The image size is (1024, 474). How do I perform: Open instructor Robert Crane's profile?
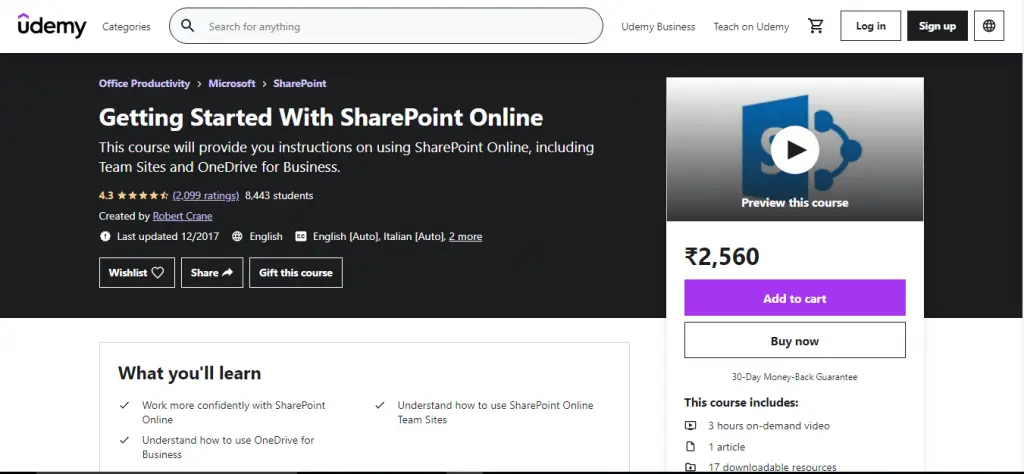tap(182, 216)
